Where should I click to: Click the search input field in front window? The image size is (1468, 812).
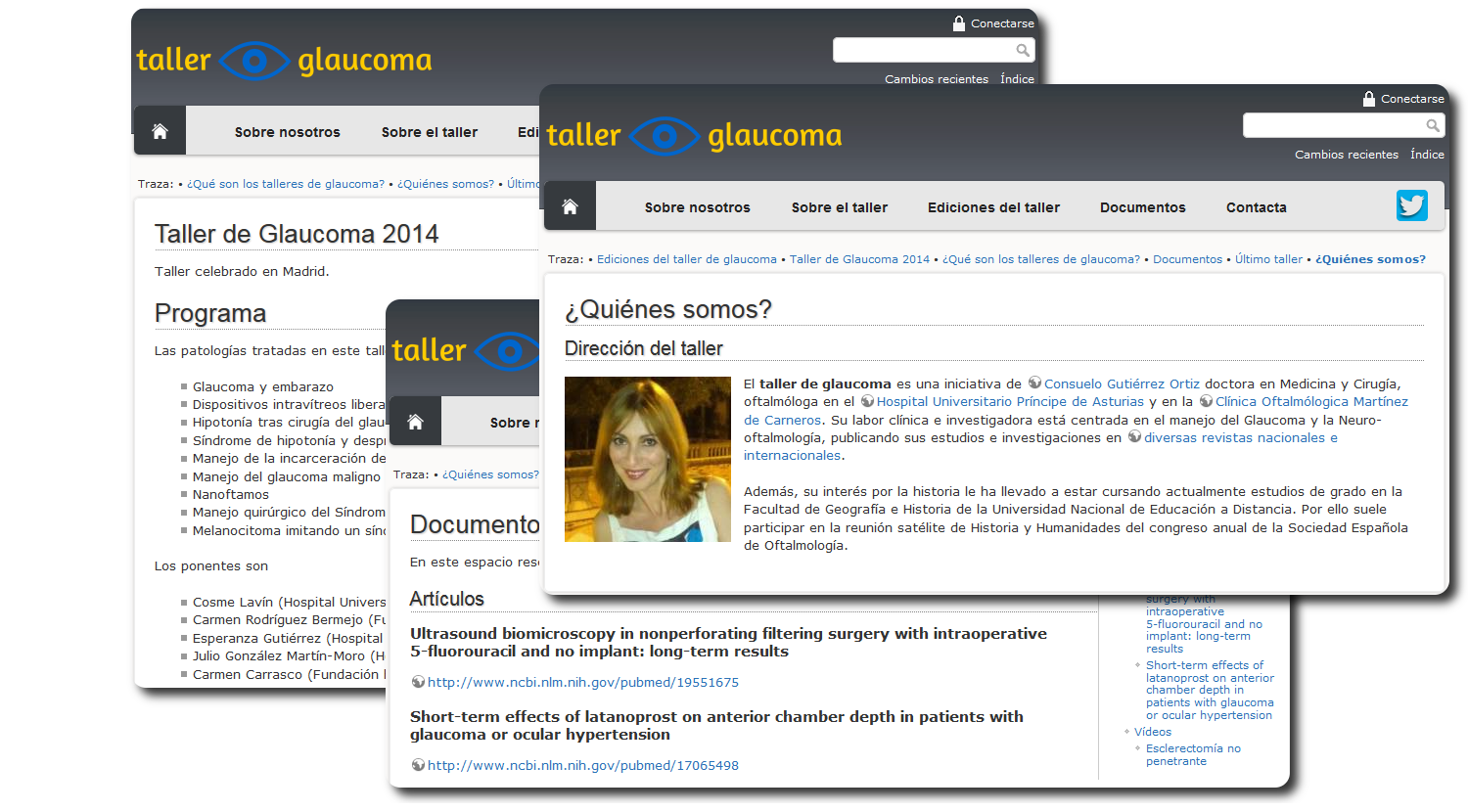pyautogui.click(x=1332, y=125)
